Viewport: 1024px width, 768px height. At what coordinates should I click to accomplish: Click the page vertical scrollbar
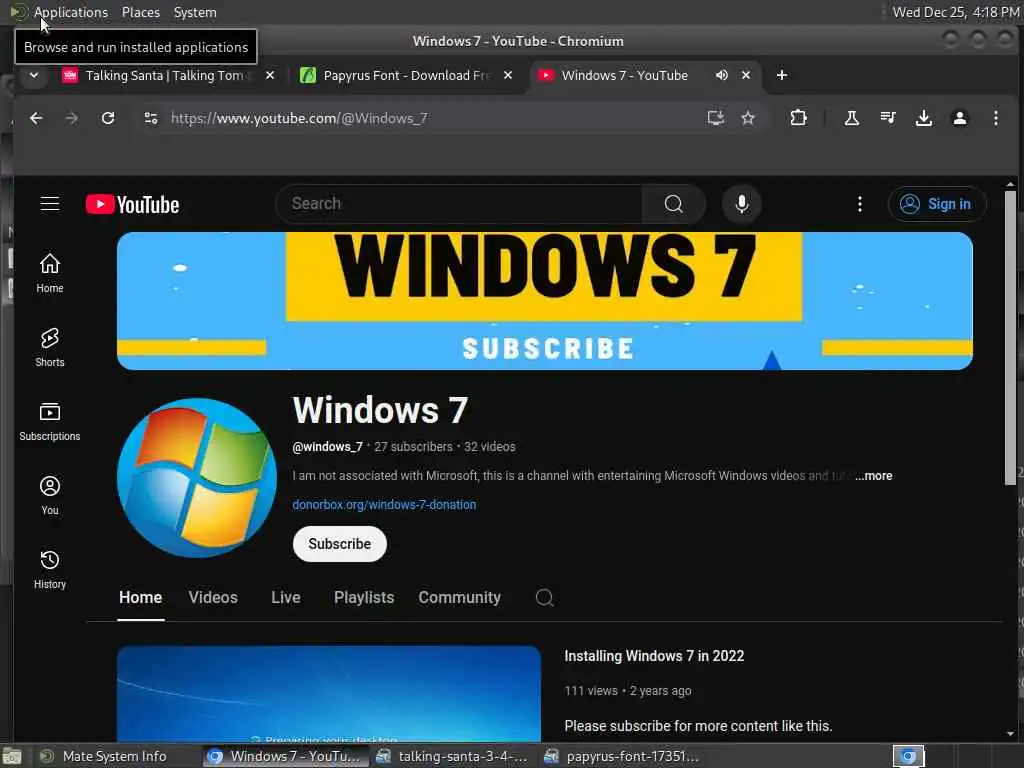pyautogui.click(x=1010, y=337)
